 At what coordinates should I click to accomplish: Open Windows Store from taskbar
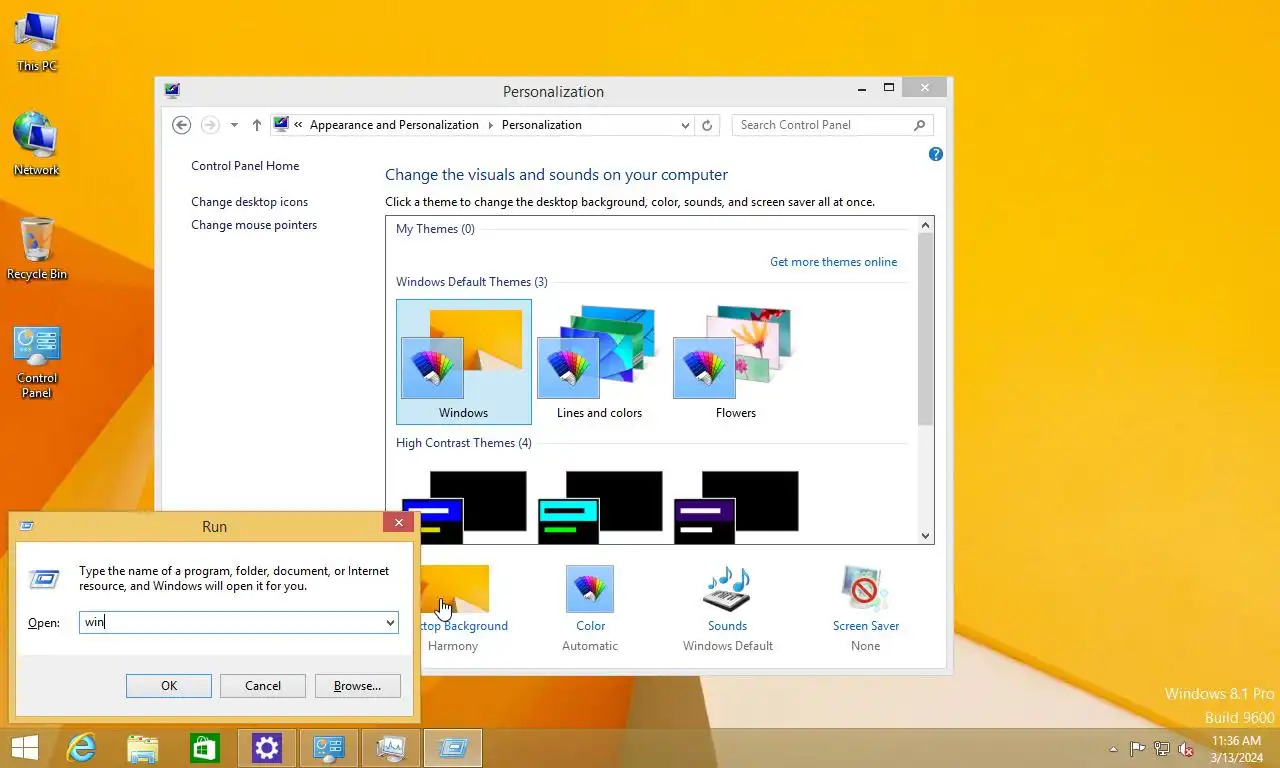[205, 748]
